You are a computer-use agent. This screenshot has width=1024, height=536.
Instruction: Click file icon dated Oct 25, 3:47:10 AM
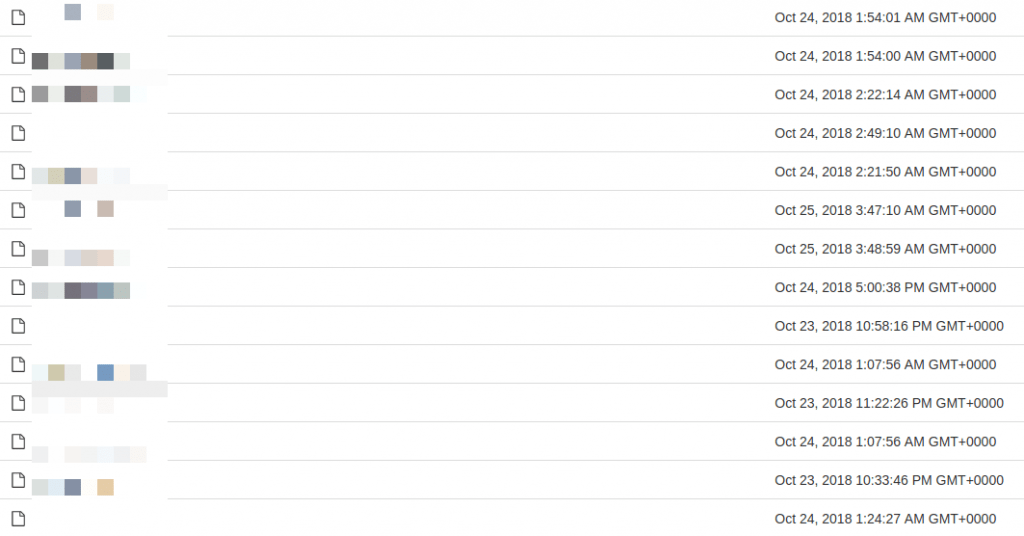tap(17, 210)
